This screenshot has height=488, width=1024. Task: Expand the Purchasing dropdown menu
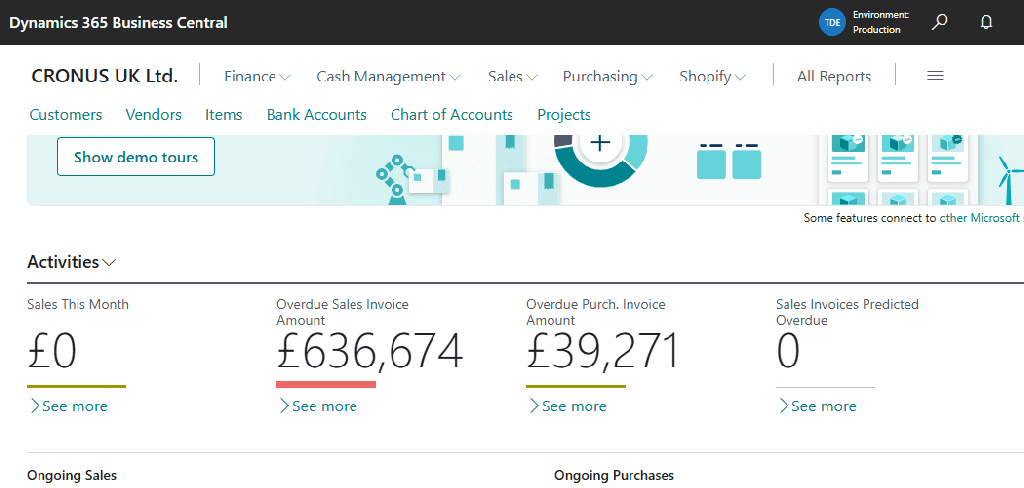pos(607,76)
